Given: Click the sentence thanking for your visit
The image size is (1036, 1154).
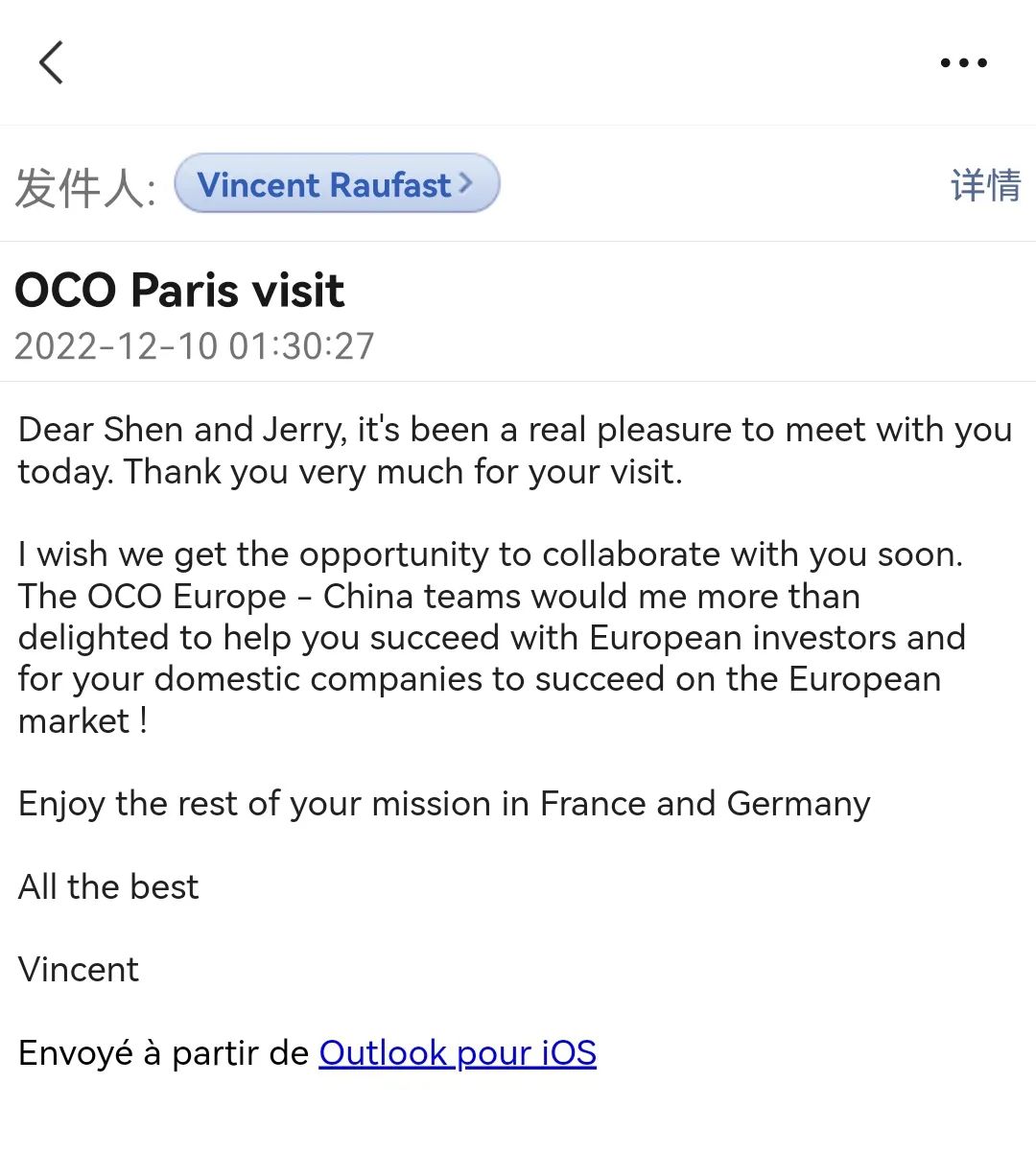Looking at the screenshot, I should [x=403, y=472].
